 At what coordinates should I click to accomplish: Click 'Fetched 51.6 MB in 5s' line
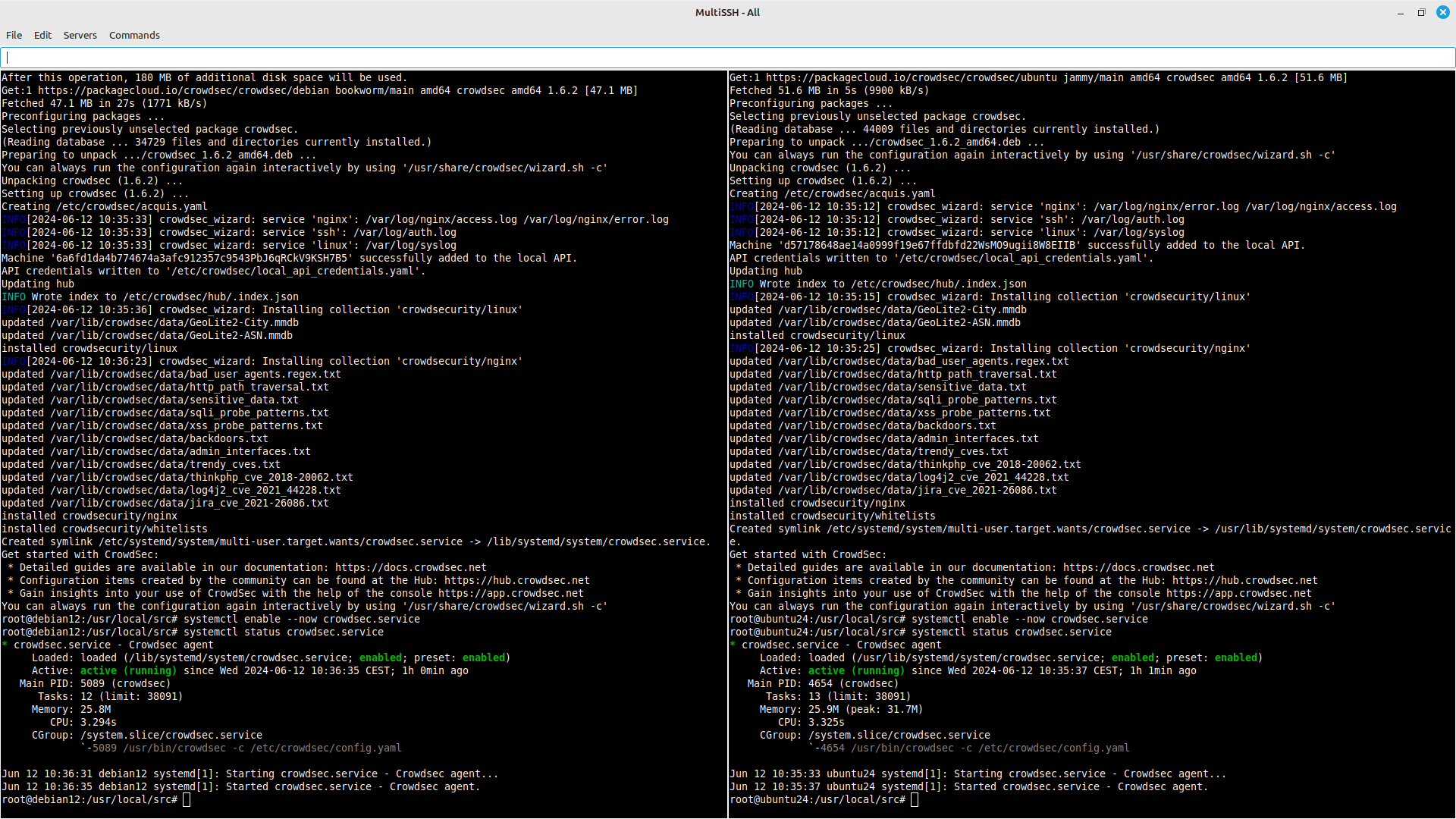tap(830, 90)
